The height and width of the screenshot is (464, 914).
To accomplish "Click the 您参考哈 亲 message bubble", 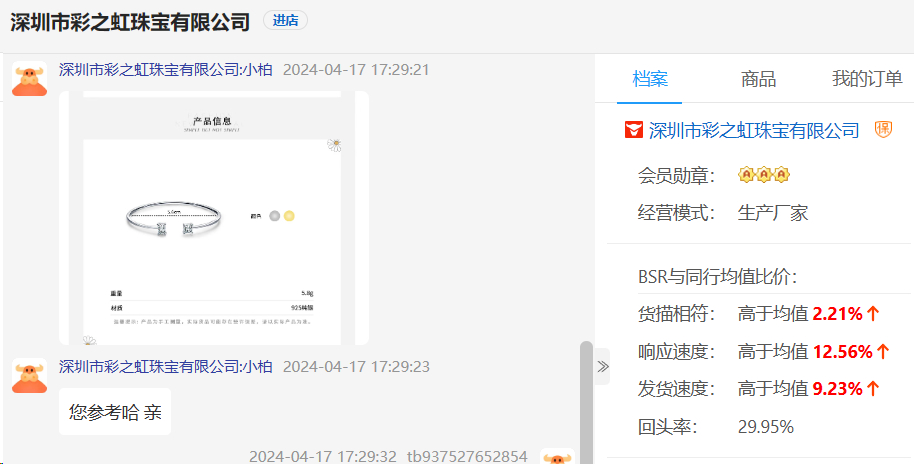I will pyautogui.click(x=115, y=412).
